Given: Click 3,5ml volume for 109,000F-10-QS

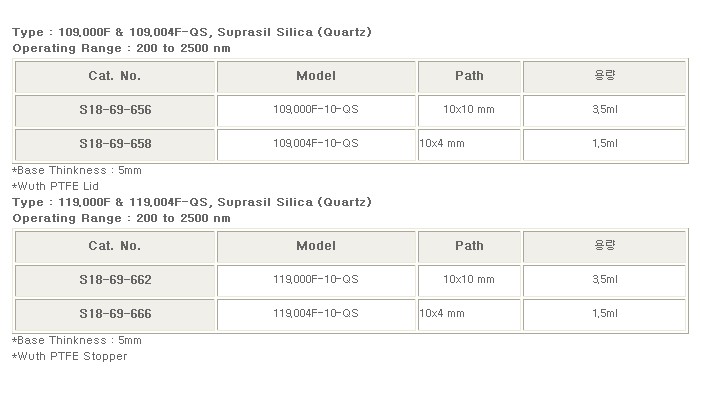Looking at the screenshot, I should (605, 110).
